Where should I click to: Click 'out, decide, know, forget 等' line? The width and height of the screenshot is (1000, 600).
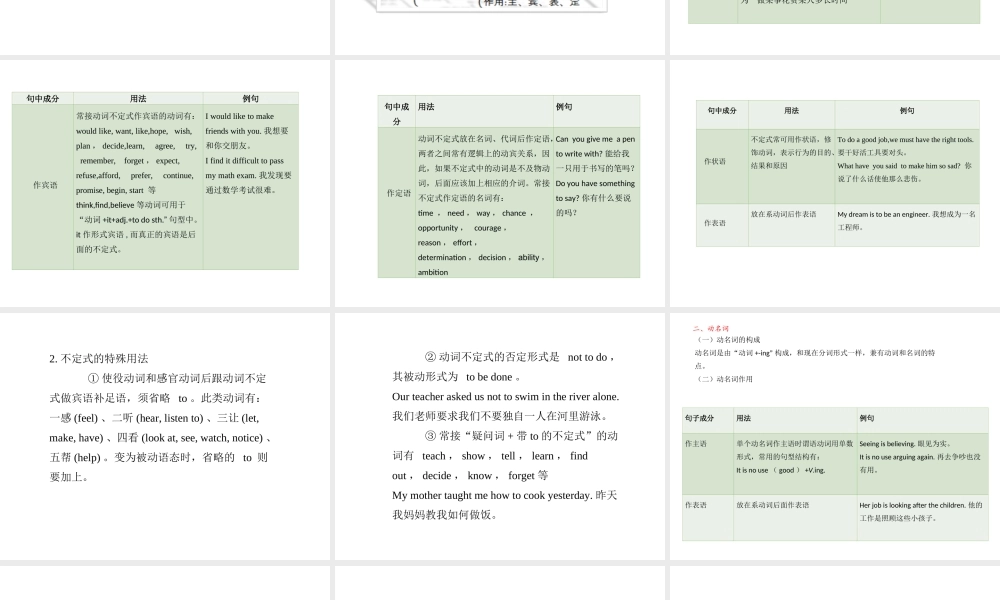click(470, 476)
